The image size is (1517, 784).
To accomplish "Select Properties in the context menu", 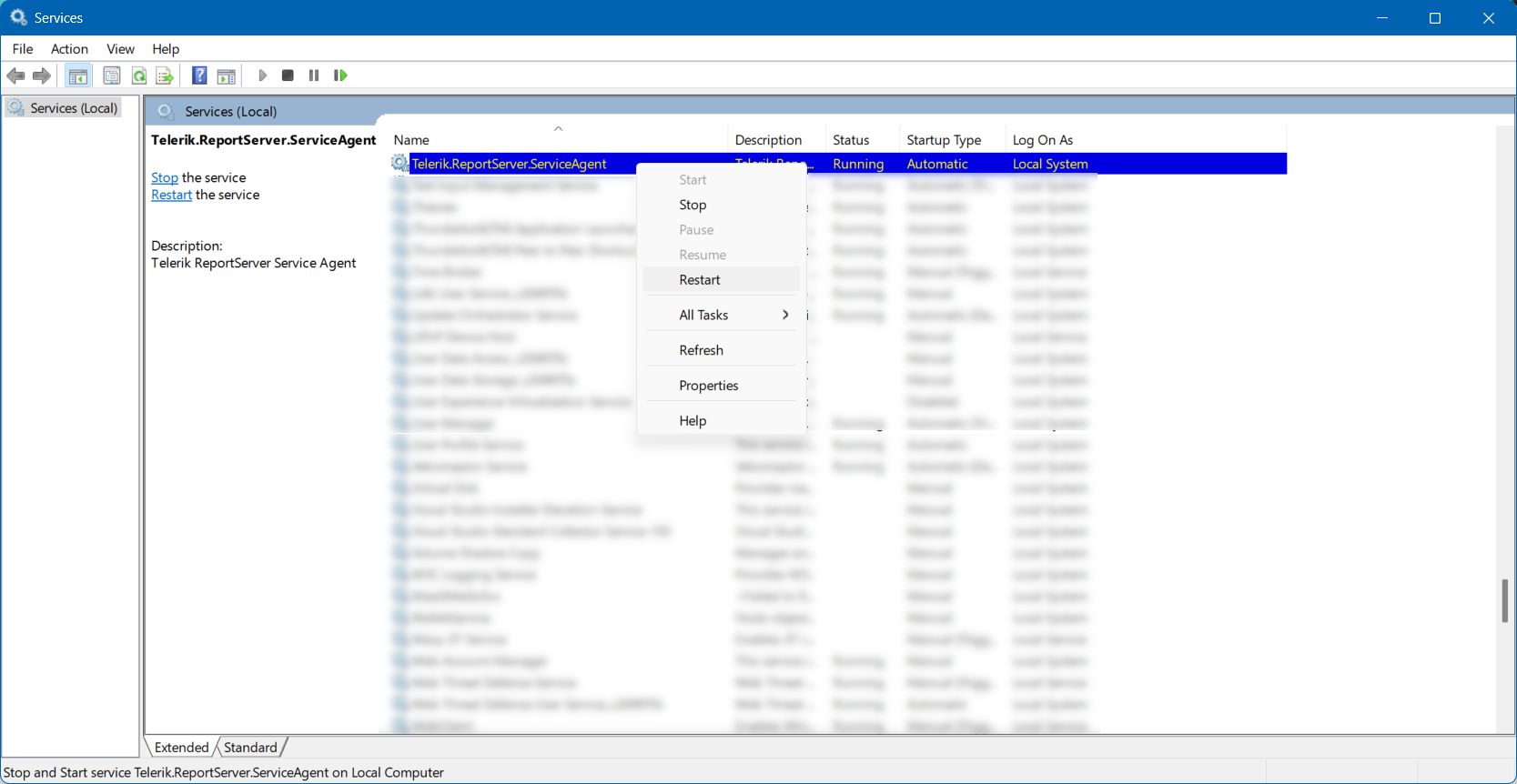I will [709, 386].
